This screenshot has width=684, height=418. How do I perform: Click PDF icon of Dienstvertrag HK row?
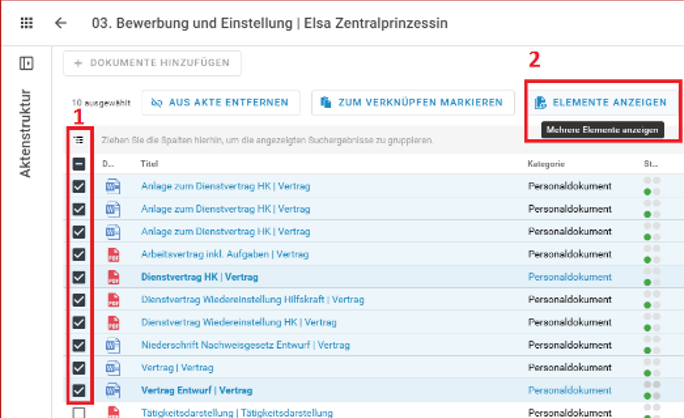click(113, 278)
